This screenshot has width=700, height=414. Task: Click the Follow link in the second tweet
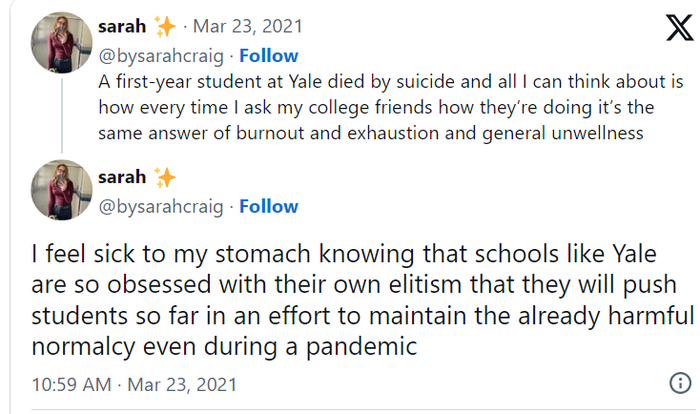click(x=268, y=206)
